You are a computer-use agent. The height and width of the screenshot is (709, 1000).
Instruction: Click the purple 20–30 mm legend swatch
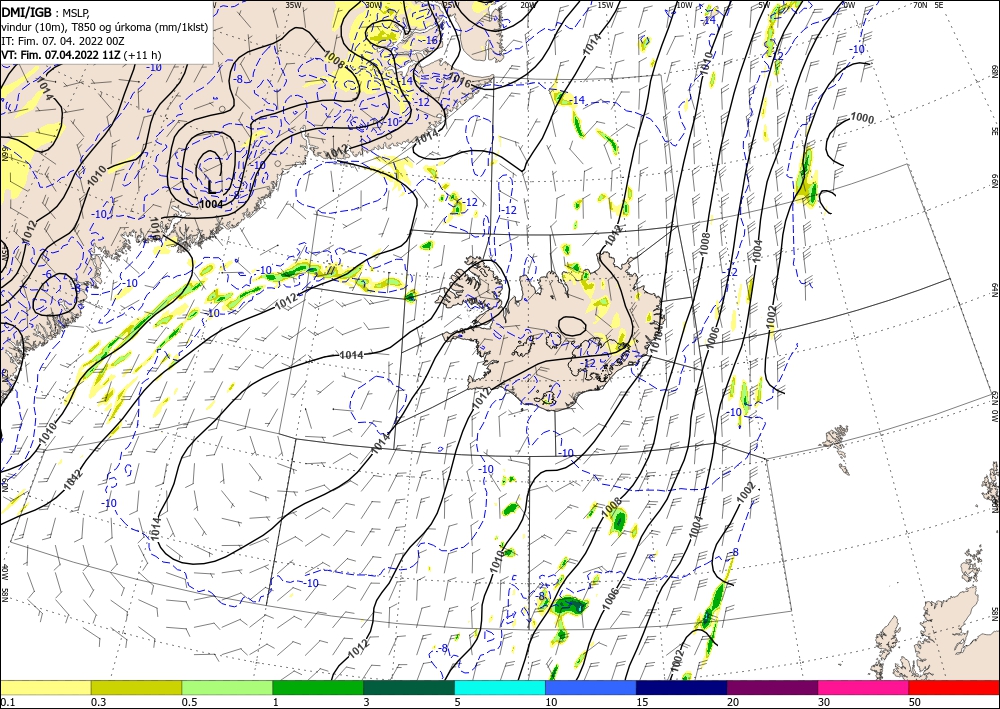tap(772, 687)
